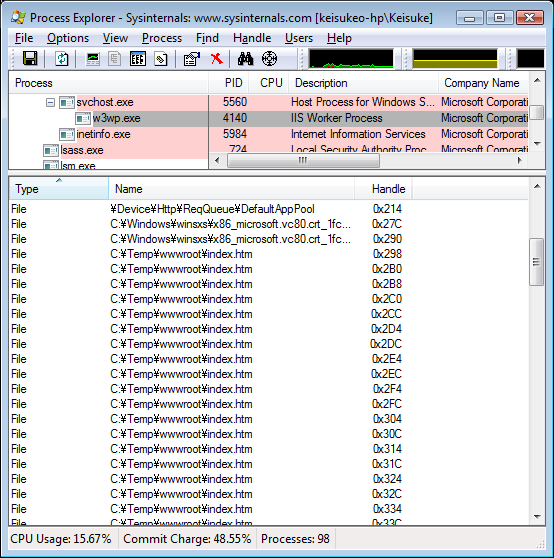
Task: Open the View menu
Action: 115,38
